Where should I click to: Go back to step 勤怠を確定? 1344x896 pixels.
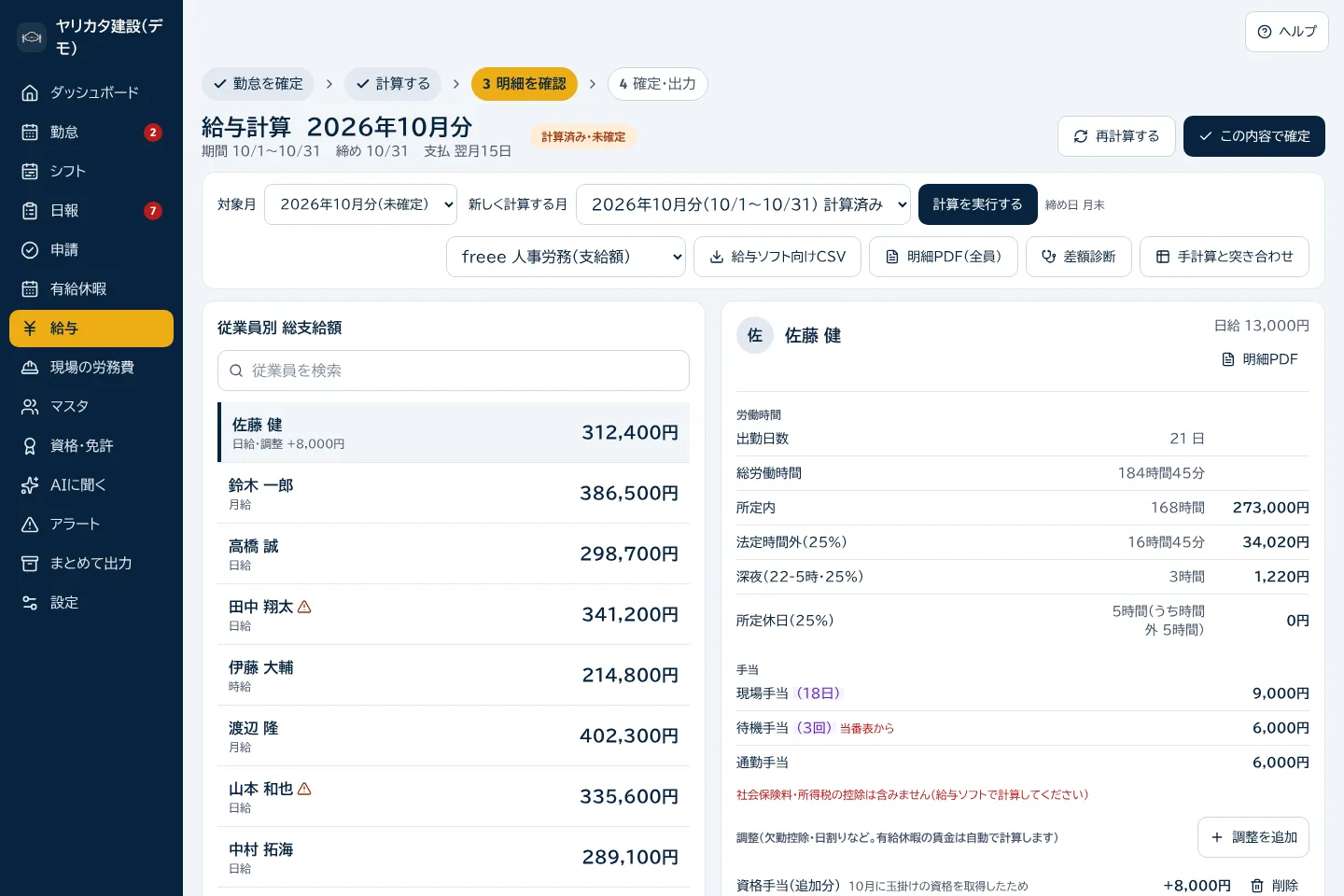click(x=258, y=84)
